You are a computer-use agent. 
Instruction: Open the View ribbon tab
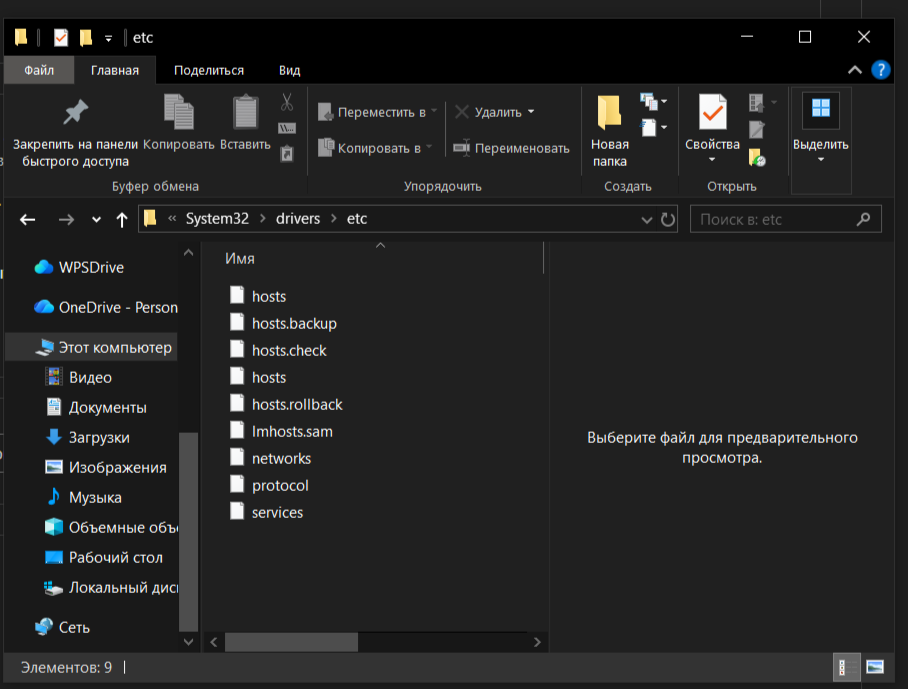(290, 70)
